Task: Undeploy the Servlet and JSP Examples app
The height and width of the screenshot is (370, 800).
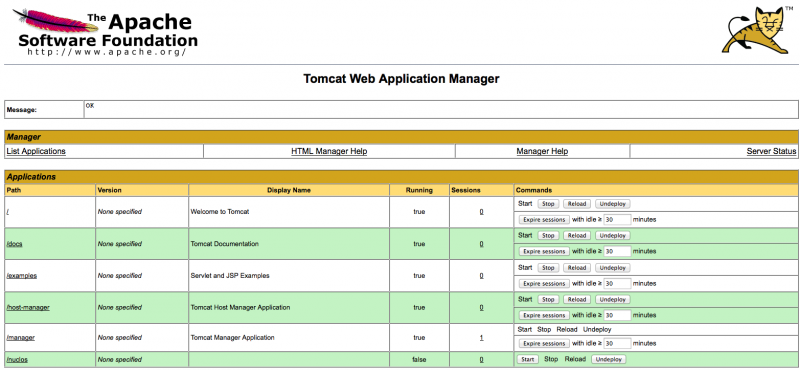Action: [613, 268]
